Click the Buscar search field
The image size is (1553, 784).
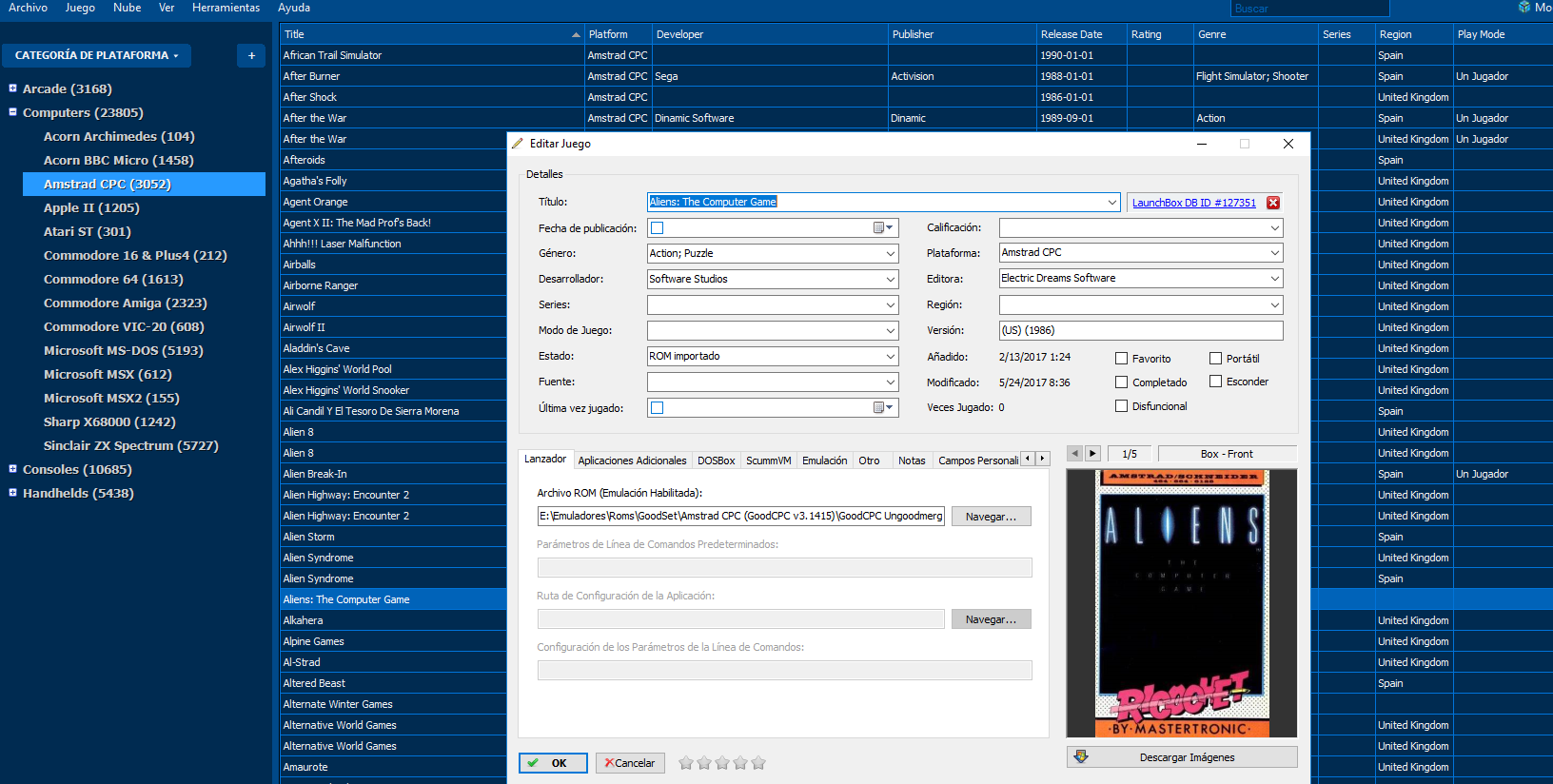pyautogui.click(x=1309, y=9)
